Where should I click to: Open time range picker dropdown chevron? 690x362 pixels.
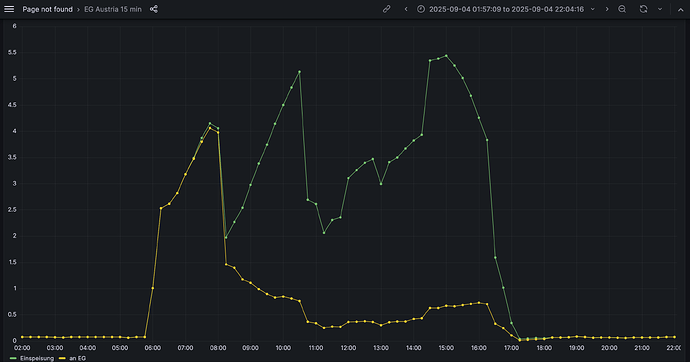click(x=593, y=9)
